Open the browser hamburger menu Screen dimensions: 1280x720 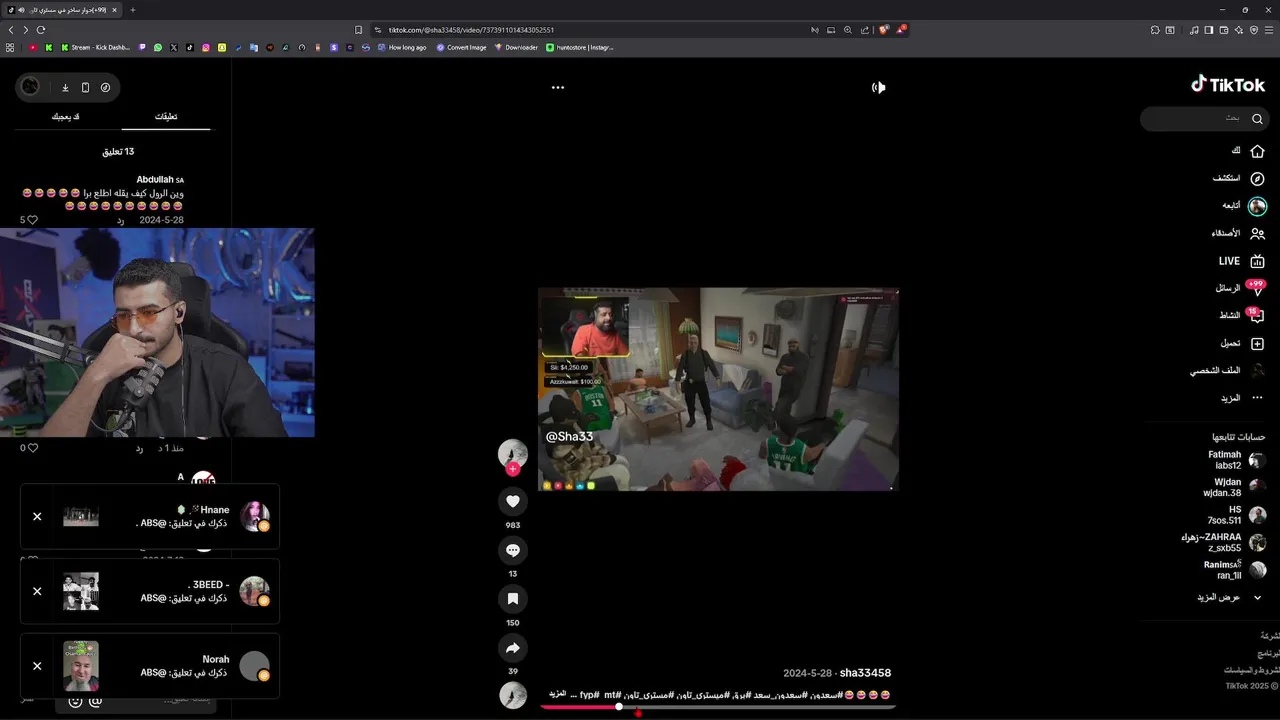point(1268,30)
